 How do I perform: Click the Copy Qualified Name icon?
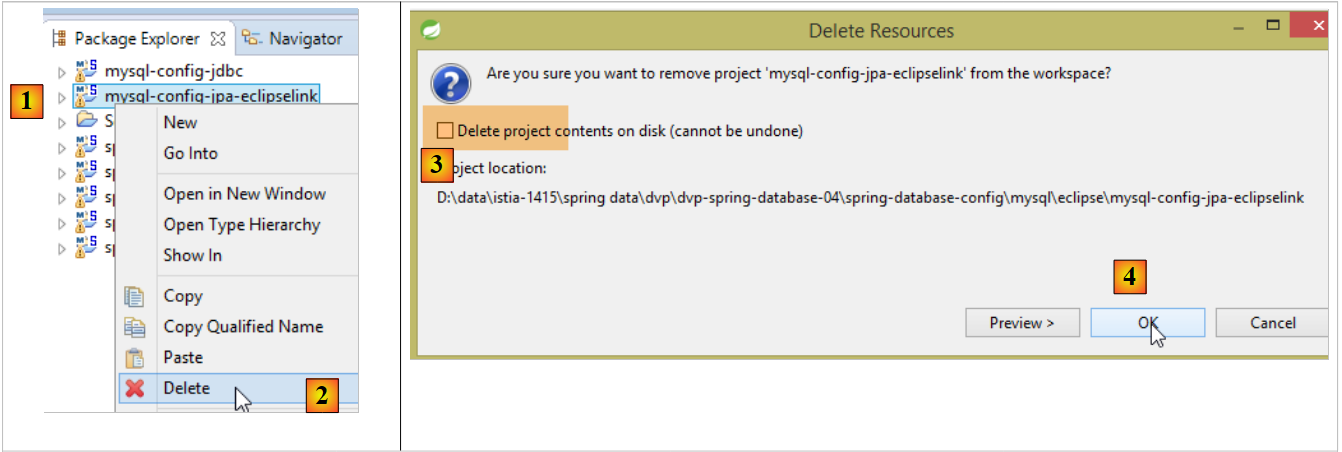[x=134, y=327]
